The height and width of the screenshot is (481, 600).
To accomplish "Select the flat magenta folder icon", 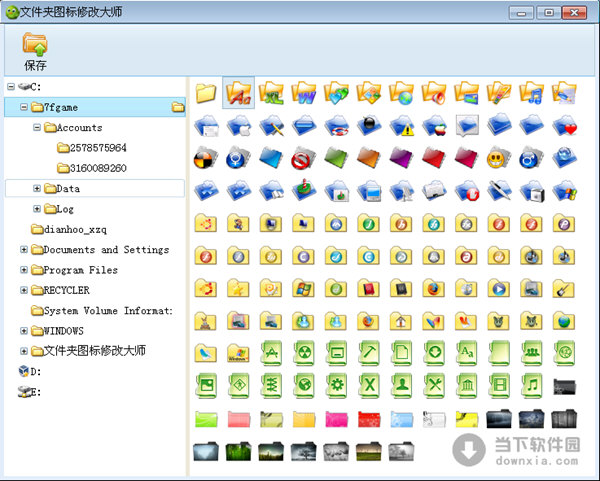I will coord(336,419).
